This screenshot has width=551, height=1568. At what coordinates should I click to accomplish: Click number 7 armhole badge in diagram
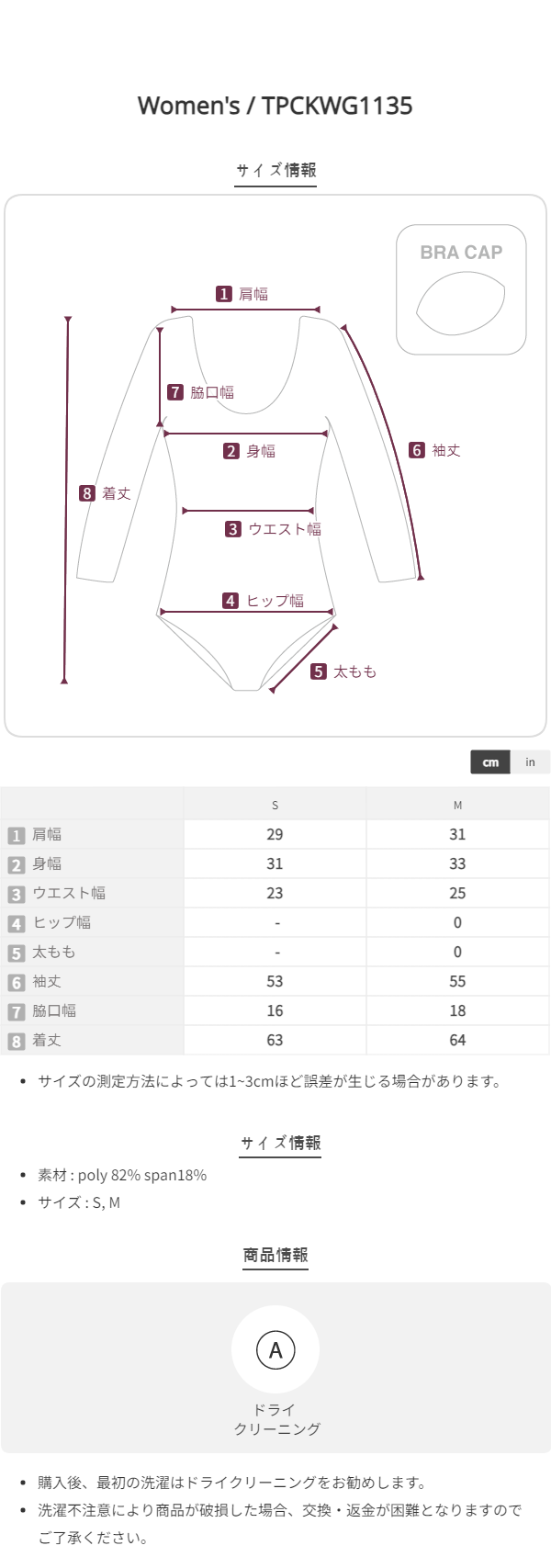click(175, 392)
